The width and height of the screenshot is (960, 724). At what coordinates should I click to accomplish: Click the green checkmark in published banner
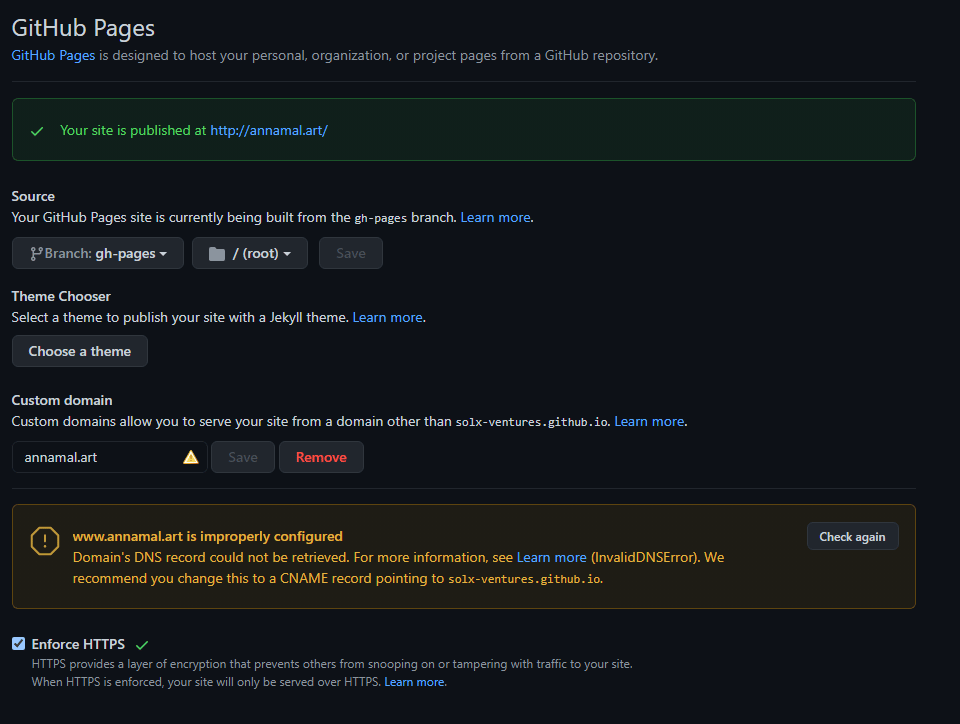pyautogui.click(x=37, y=131)
